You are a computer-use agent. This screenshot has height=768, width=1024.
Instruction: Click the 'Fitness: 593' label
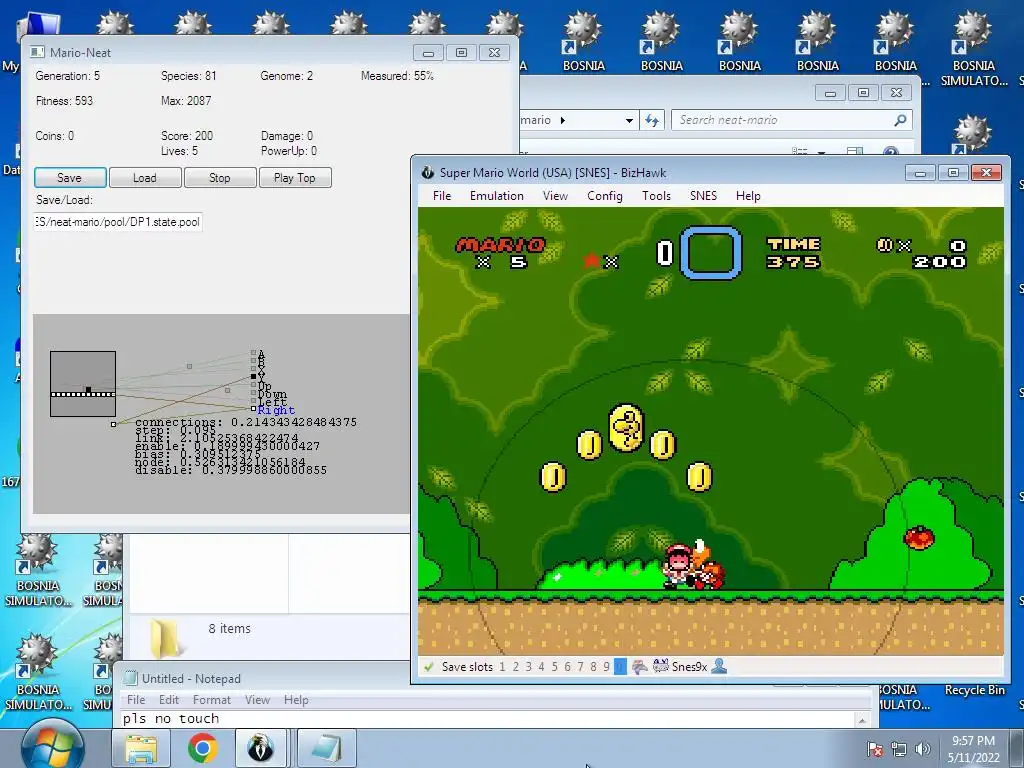pos(64,101)
